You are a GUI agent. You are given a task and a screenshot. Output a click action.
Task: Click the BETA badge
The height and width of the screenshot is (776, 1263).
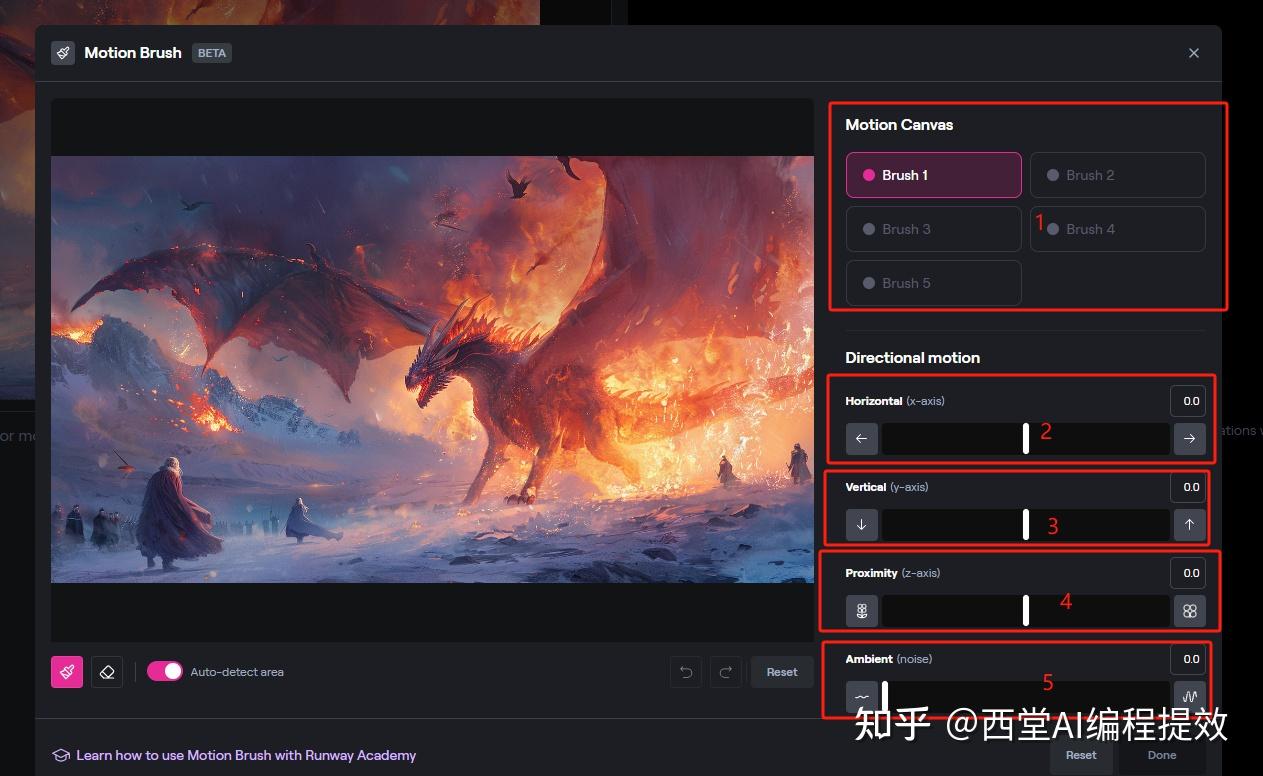click(x=212, y=53)
